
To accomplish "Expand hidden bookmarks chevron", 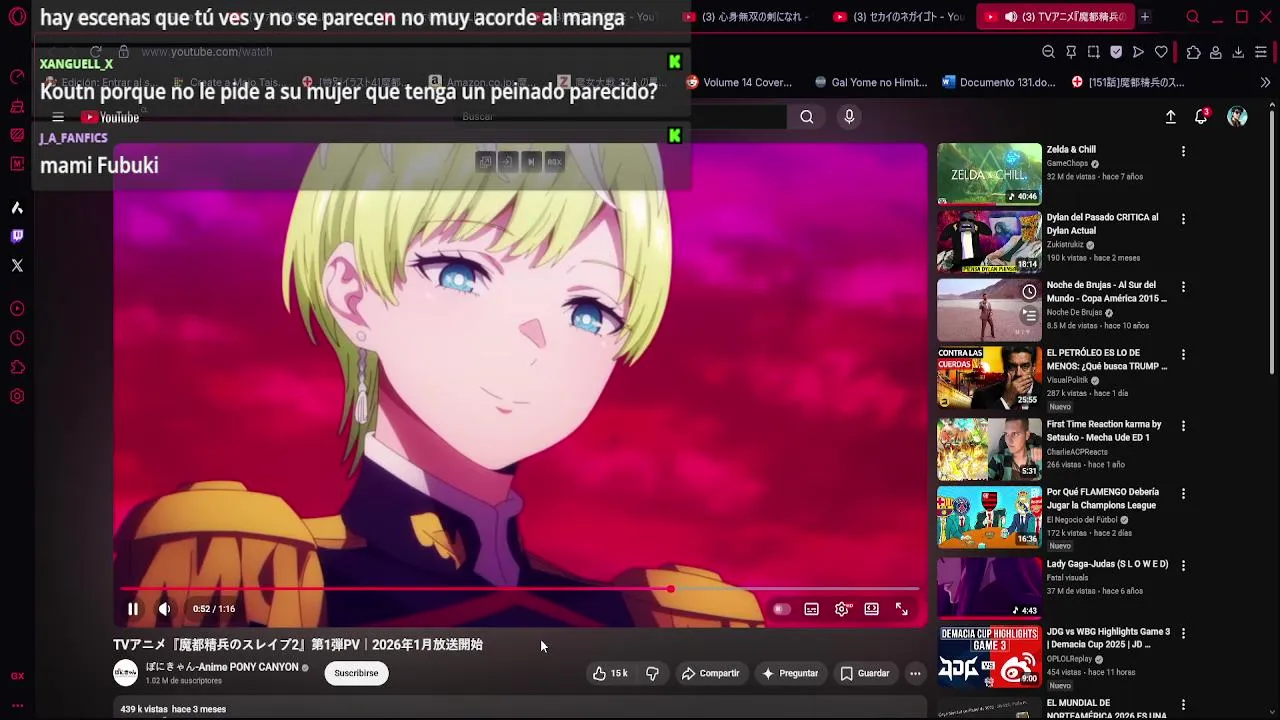I will 1265,82.
